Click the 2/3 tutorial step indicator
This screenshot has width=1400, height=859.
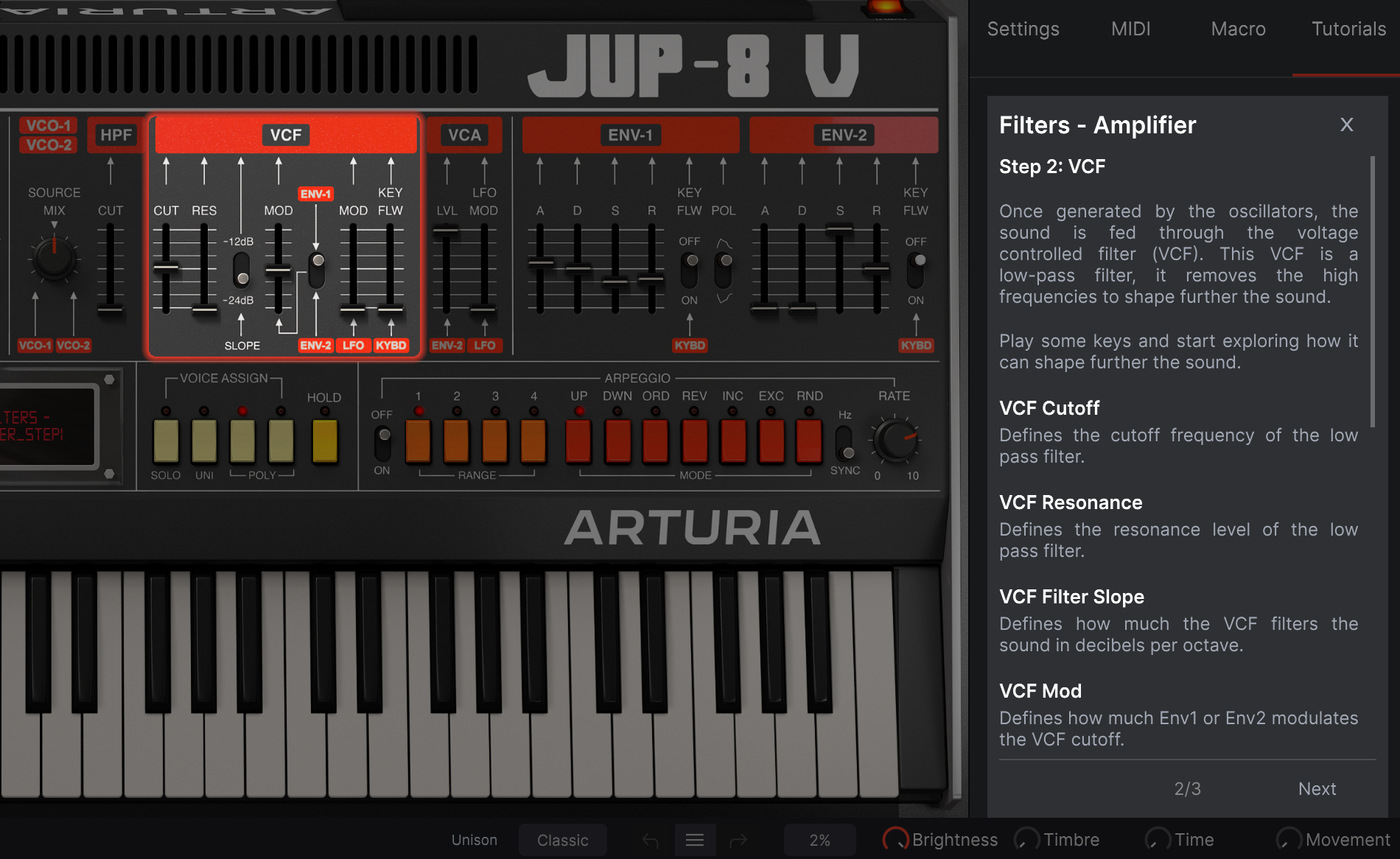tap(1187, 789)
